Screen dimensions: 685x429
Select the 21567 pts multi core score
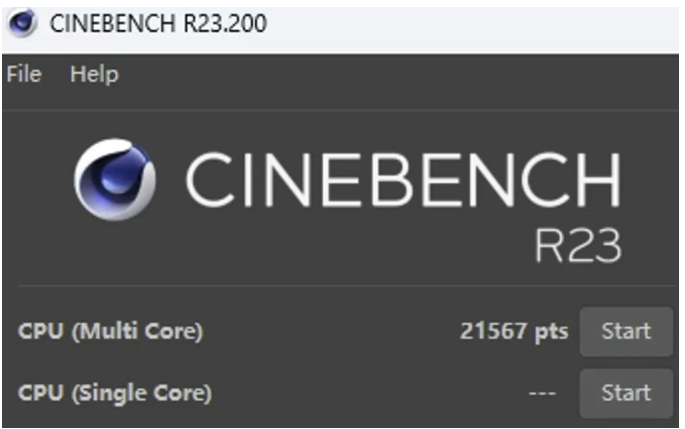[493, 332]
